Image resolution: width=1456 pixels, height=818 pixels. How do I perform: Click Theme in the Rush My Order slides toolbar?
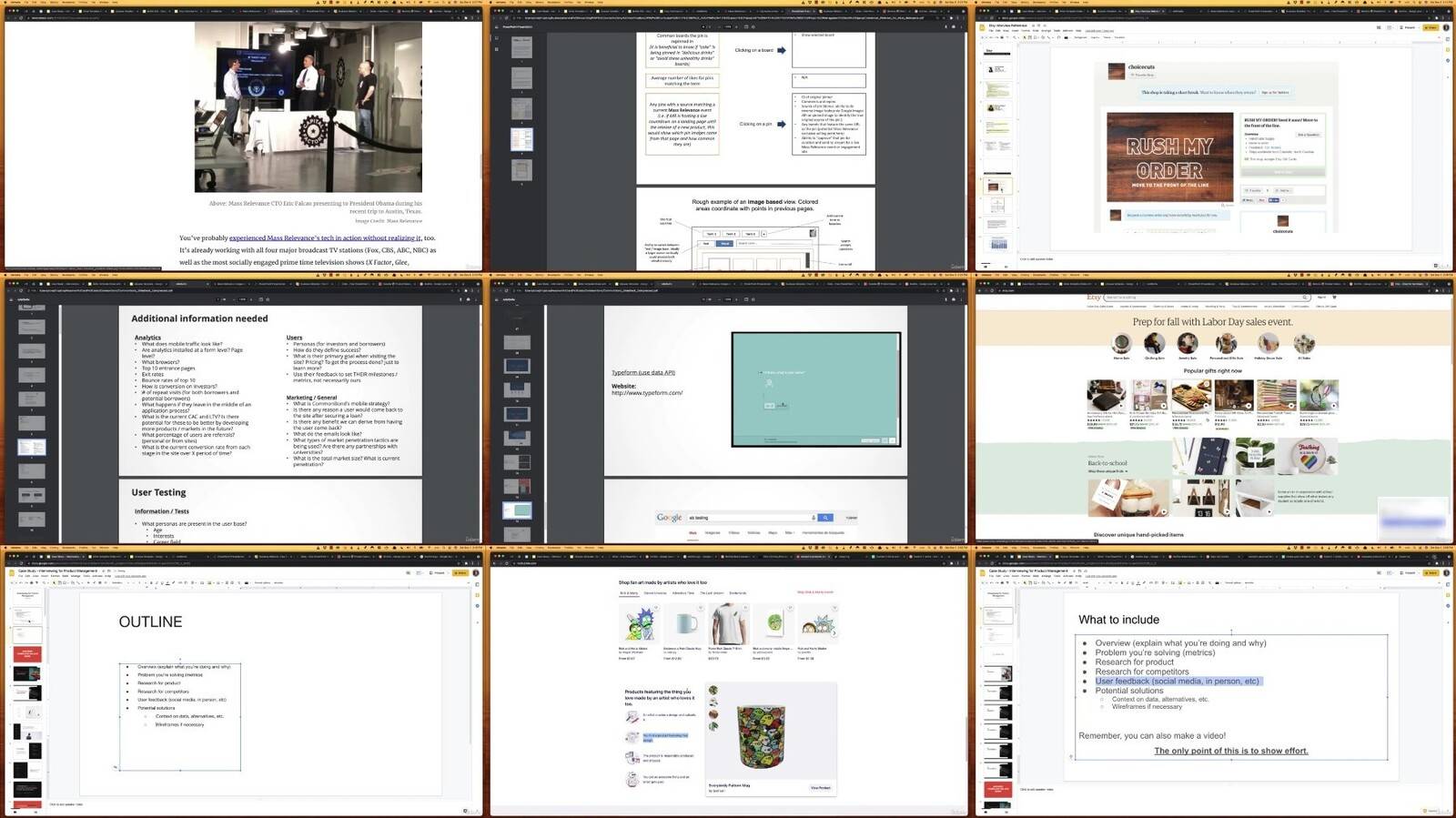[1107, 37]
